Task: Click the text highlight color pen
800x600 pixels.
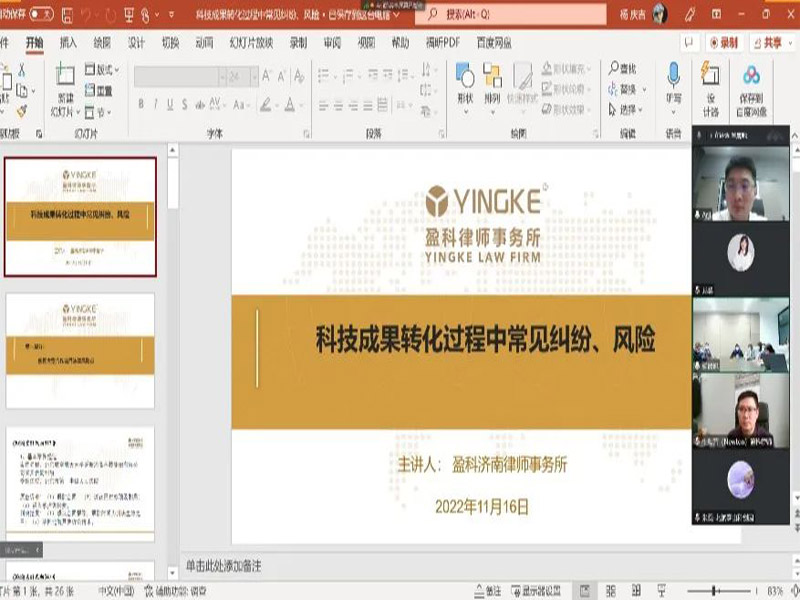Action: [x=265, y=105]
